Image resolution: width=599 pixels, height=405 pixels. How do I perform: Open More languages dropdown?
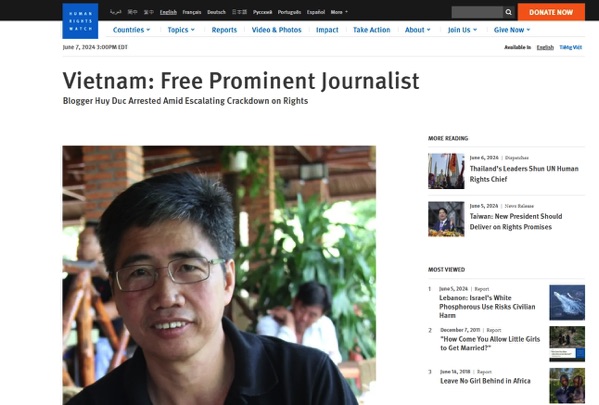[x=339, y=12]
